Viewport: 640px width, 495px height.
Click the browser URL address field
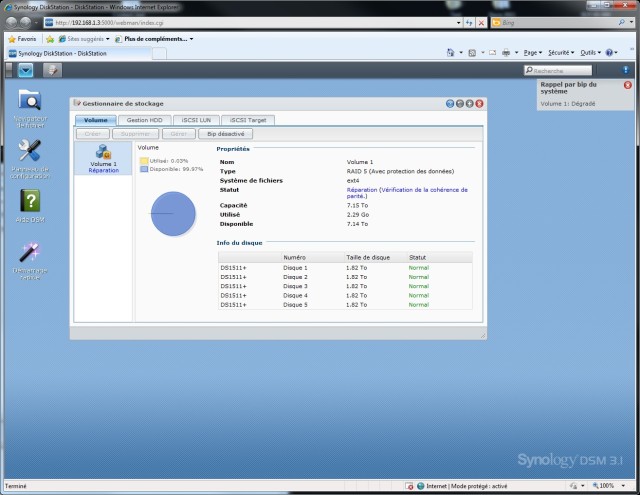(x=253, y=23)
